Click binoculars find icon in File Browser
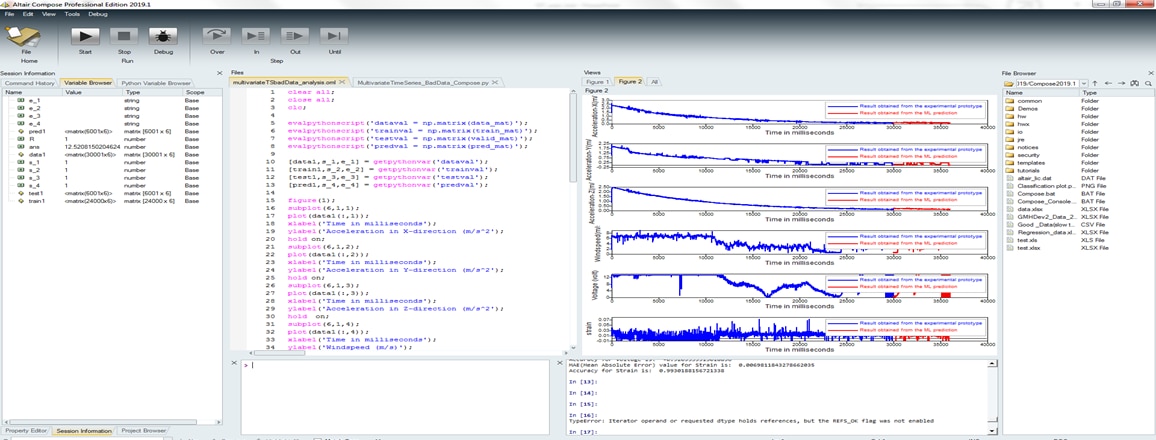 tap(1135, 83)
